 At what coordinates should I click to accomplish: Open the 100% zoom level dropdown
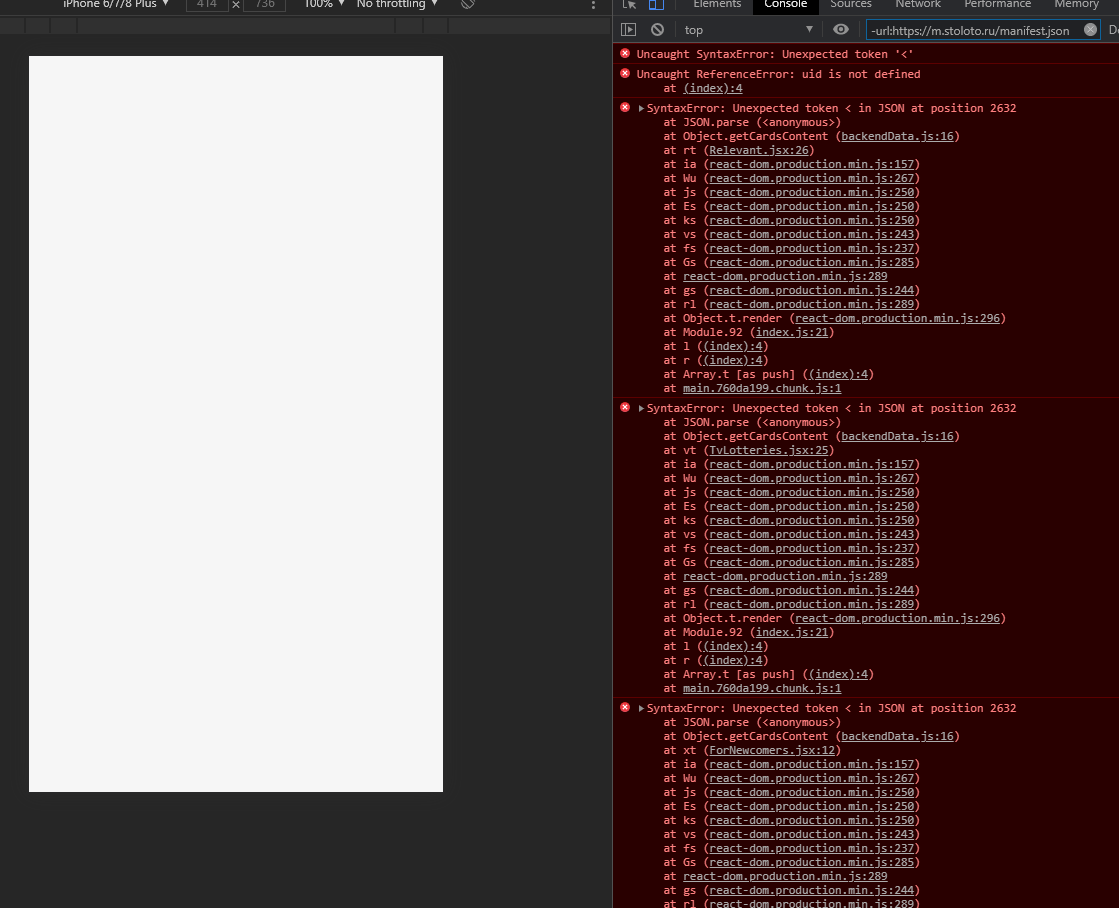(x=324, y=4)
